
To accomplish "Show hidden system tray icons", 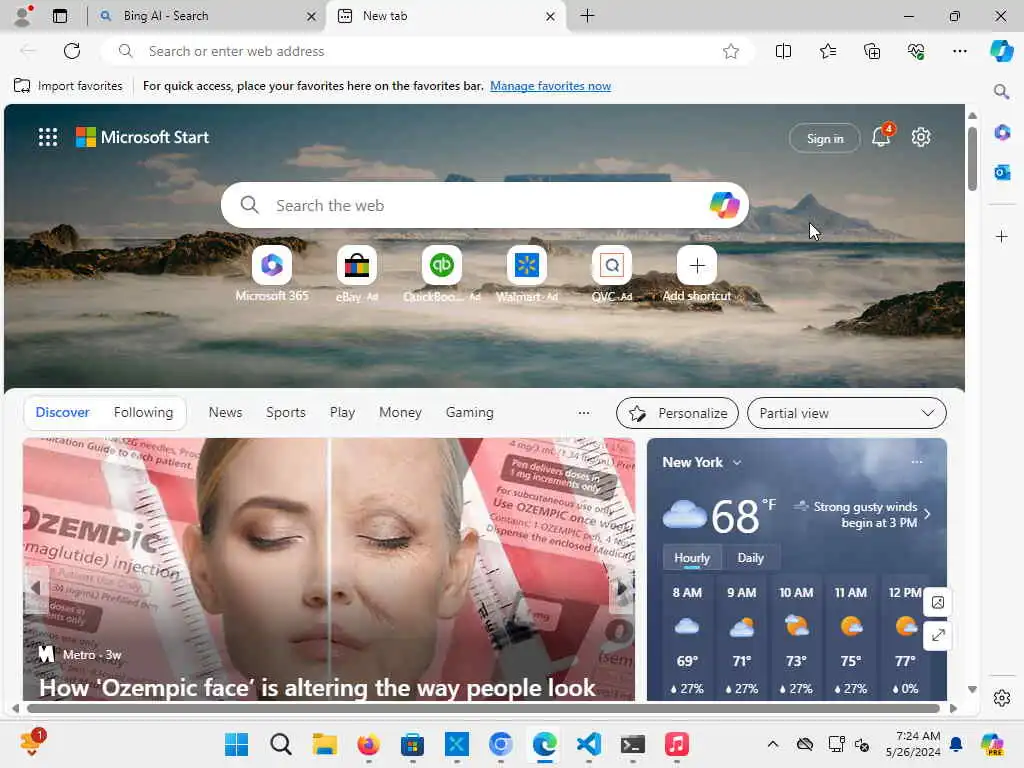I will (773, 744).
